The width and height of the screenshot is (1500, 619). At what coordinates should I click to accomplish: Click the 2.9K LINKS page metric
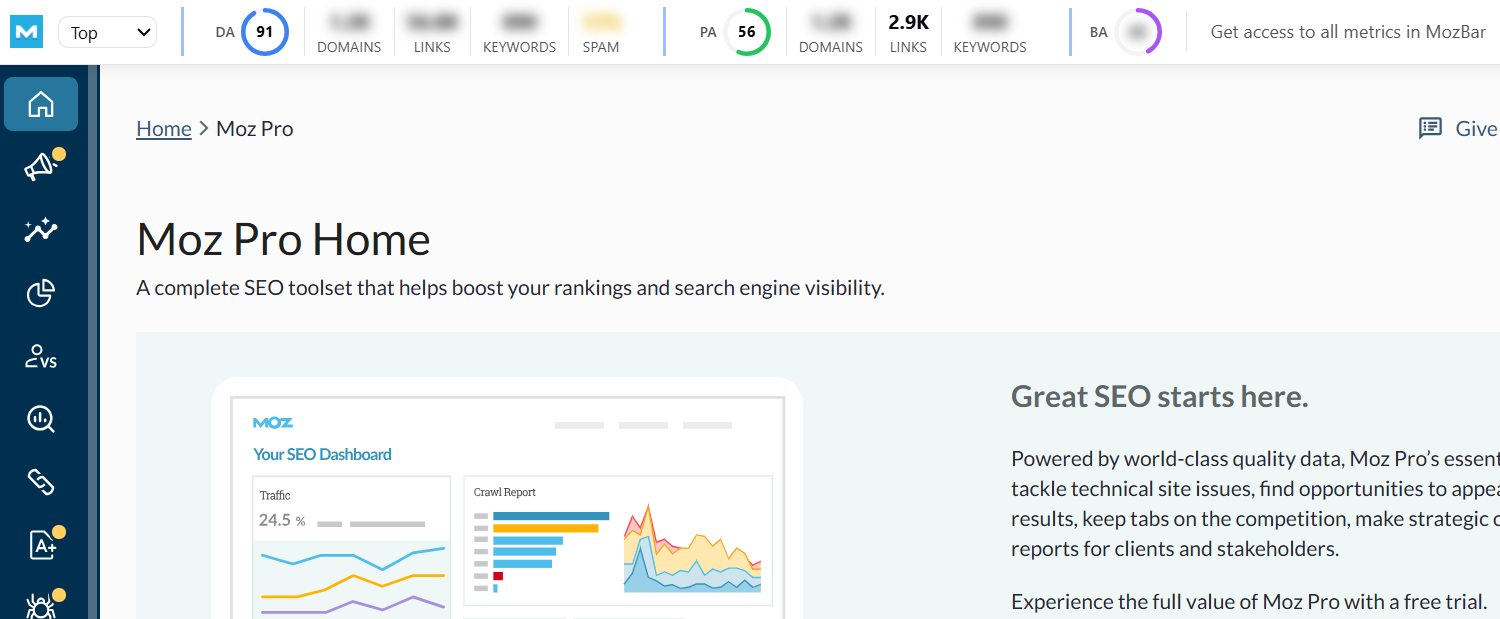pyautogui.click(x=908, y=32)
